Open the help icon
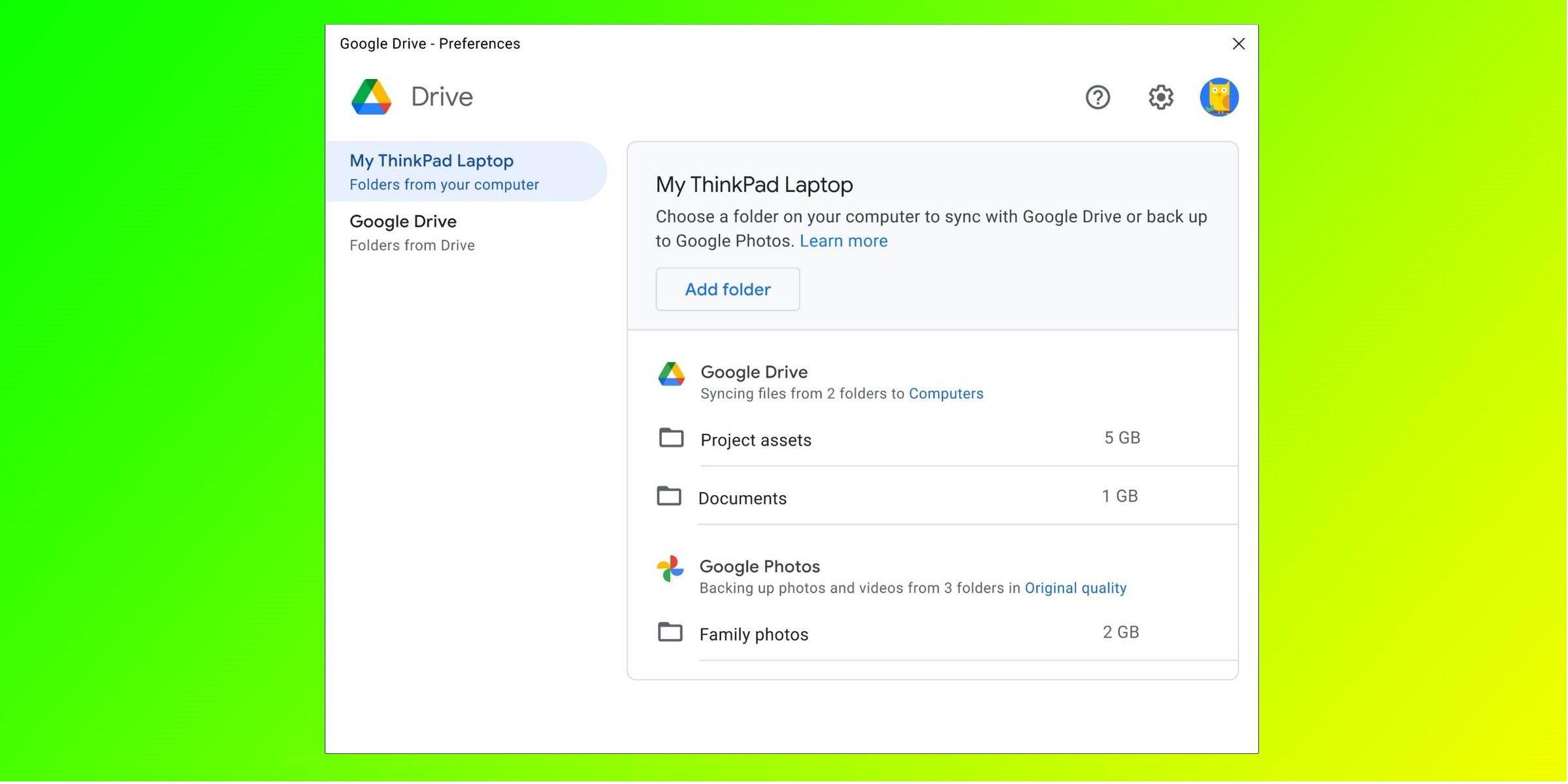The image size is (1568, 784). pos(1098,97)
